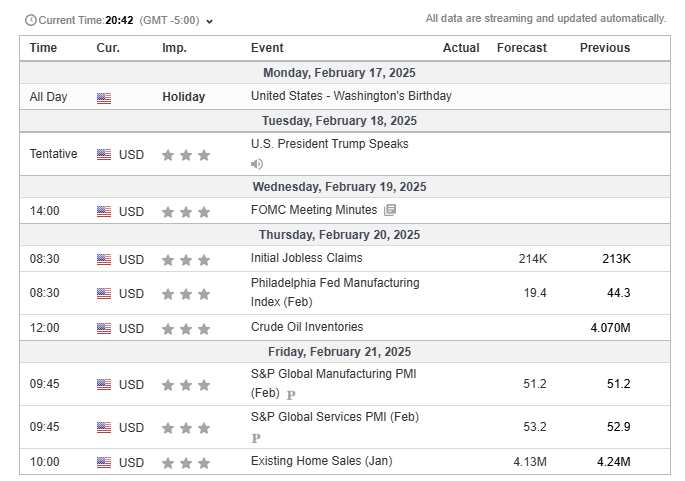Open the GMT -5:00 timezone dropdown arrow
The image size is (685, 481).
click(x=210, y=21)
